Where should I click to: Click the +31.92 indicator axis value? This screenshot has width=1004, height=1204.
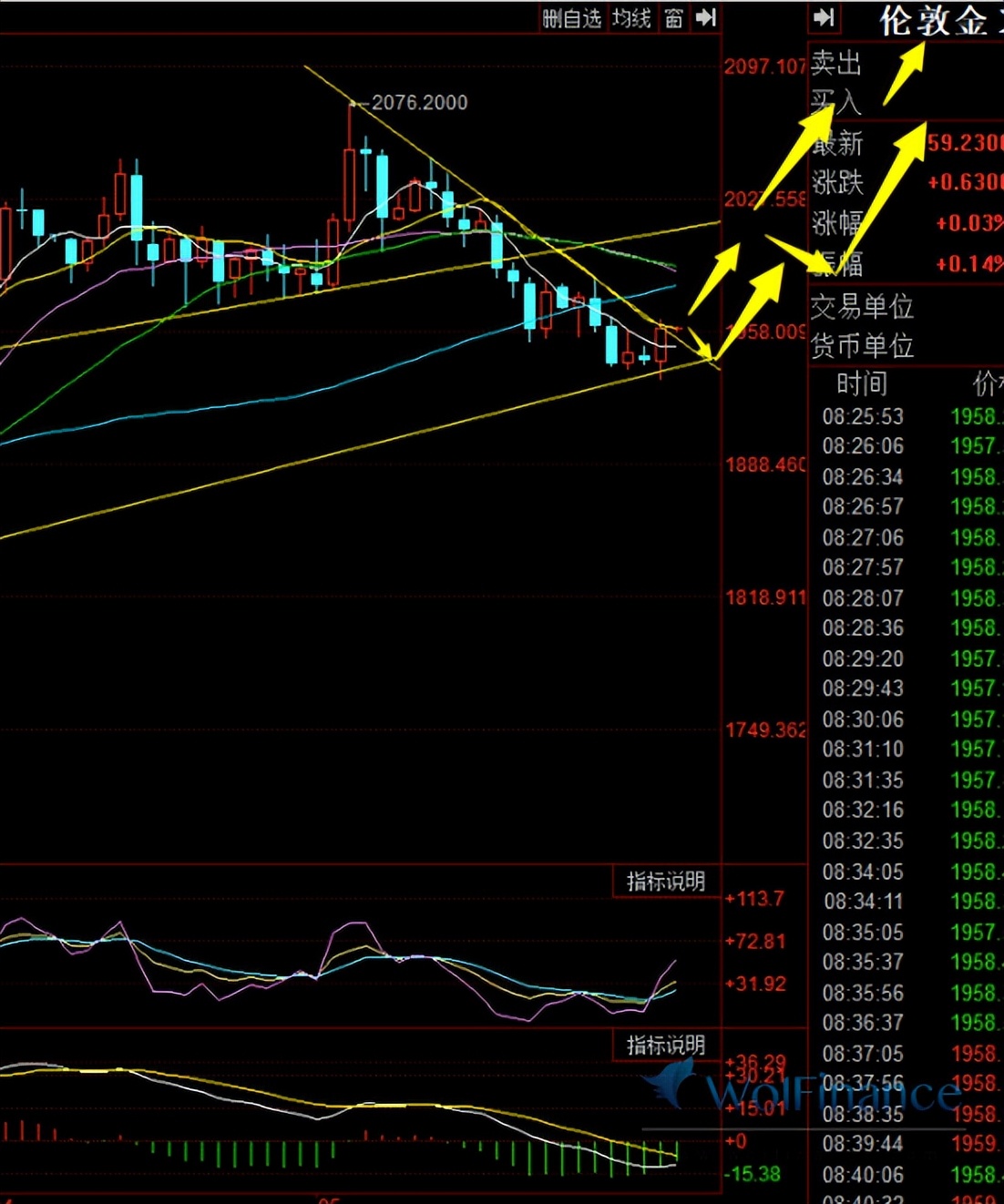pyautogui.click(x=755, y=984)
